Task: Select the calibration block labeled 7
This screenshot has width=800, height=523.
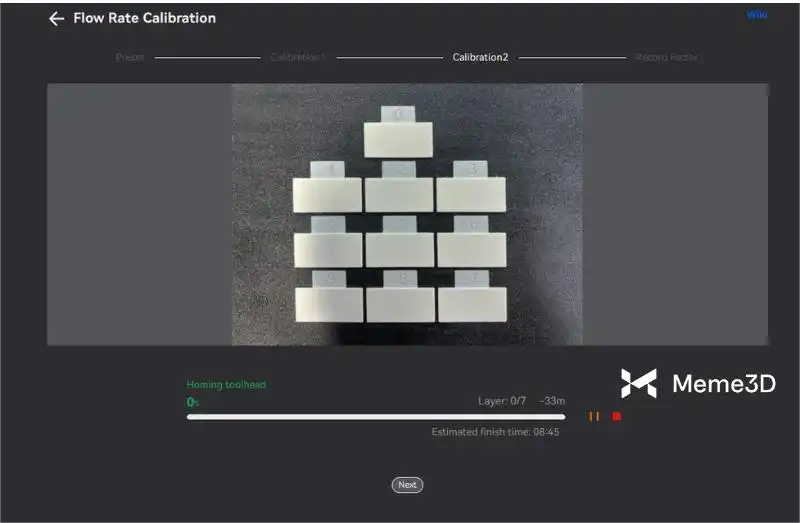Action: pyautogui.click(x=472, y=302)
